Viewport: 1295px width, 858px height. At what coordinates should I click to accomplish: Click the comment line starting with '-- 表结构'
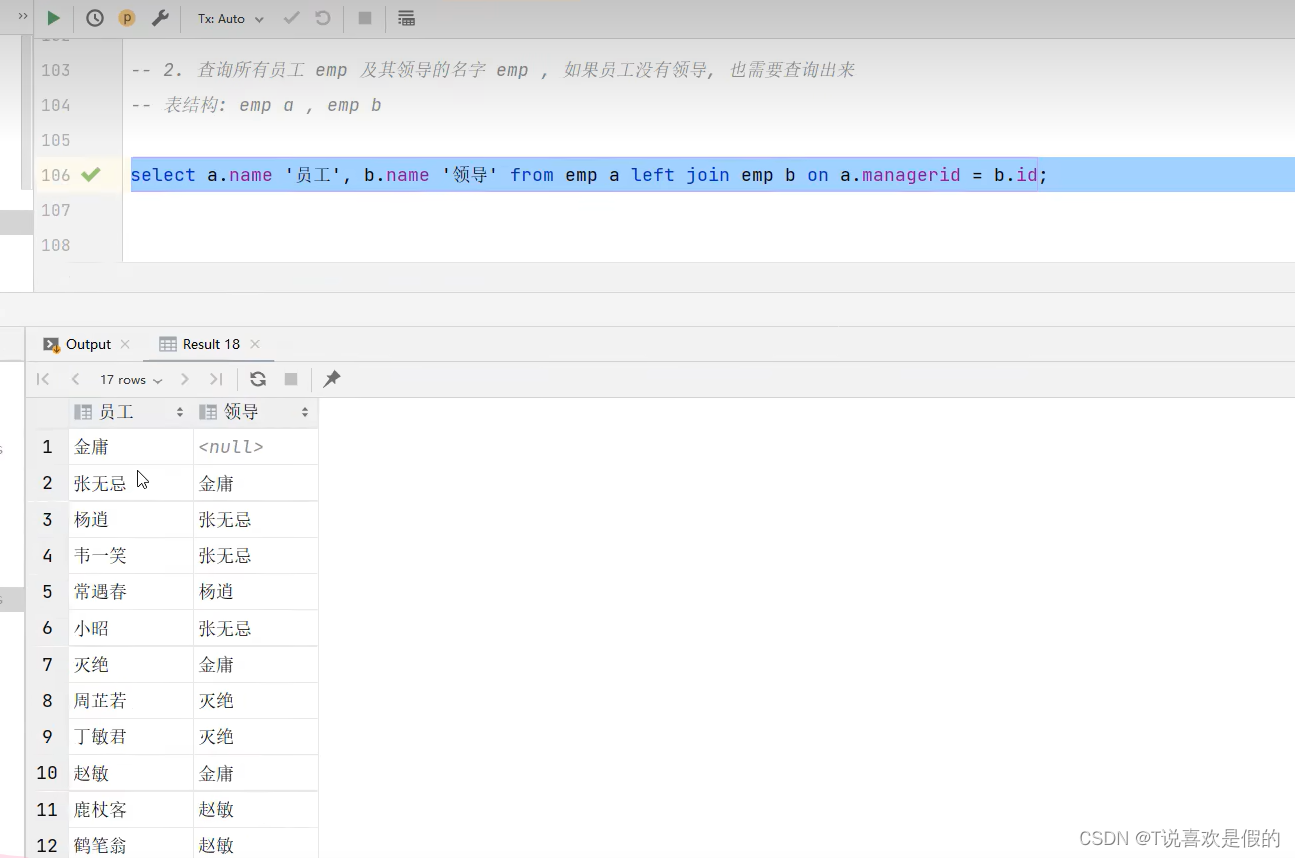point(256,105)
